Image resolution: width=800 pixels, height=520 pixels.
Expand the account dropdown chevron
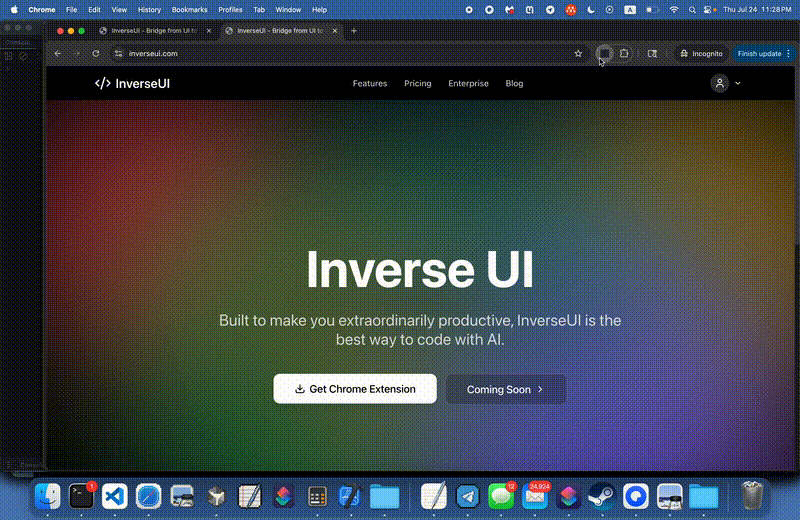pos(738,83)
